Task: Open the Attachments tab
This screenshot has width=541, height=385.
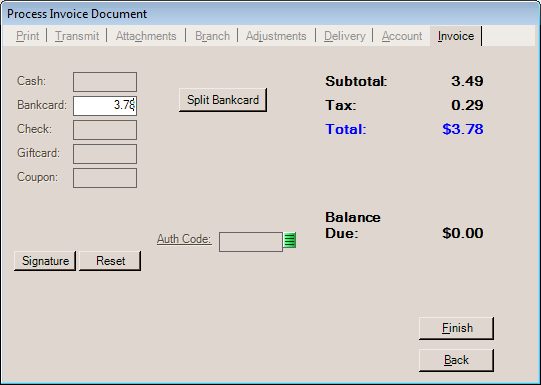Action: click(146, 36)
